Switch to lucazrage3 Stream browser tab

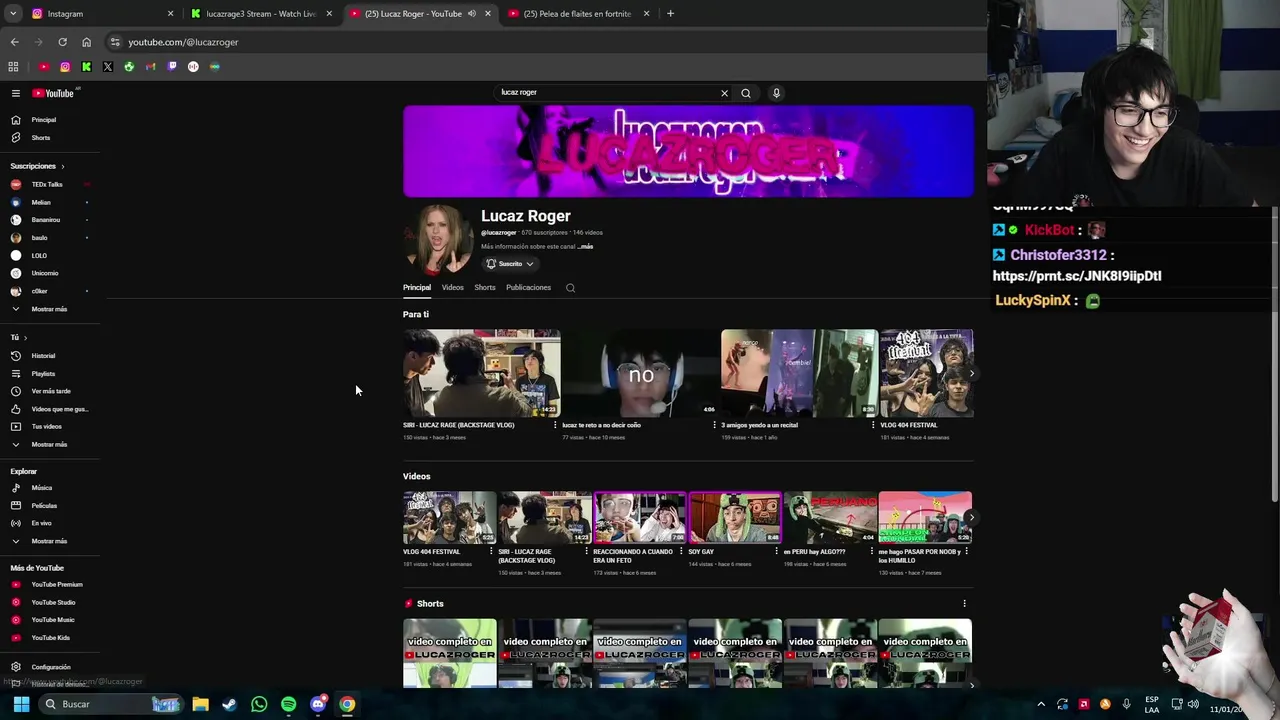260,14
